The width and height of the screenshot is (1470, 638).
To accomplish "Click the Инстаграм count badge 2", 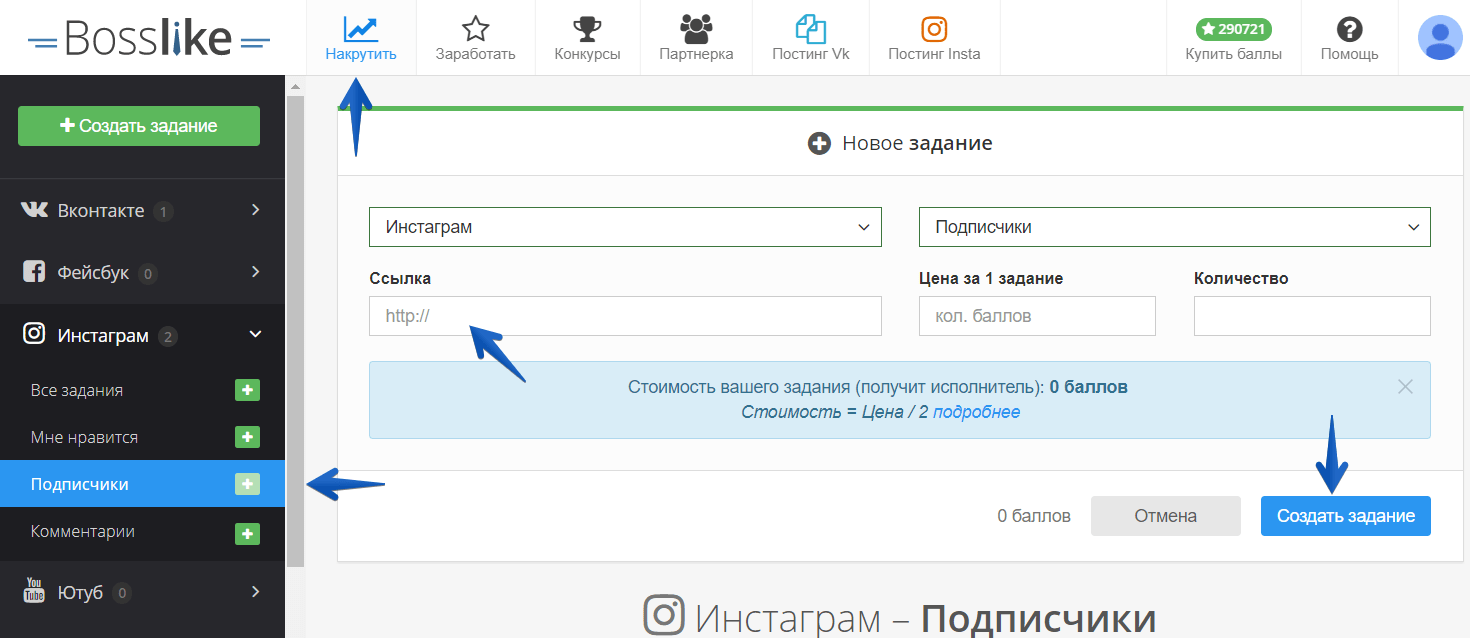I will point(168,336).
